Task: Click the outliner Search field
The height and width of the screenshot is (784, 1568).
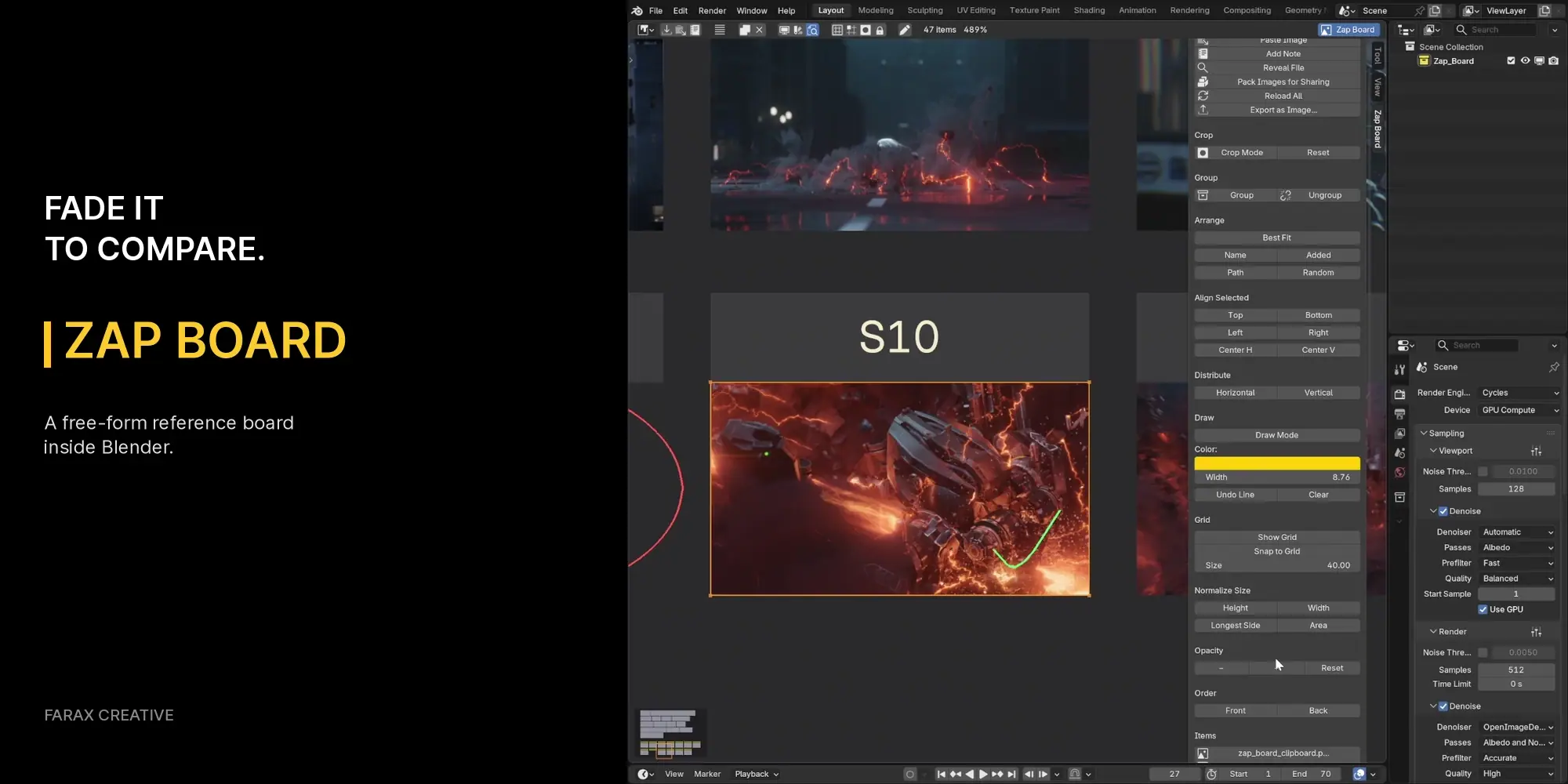Action: (1496, 30)
